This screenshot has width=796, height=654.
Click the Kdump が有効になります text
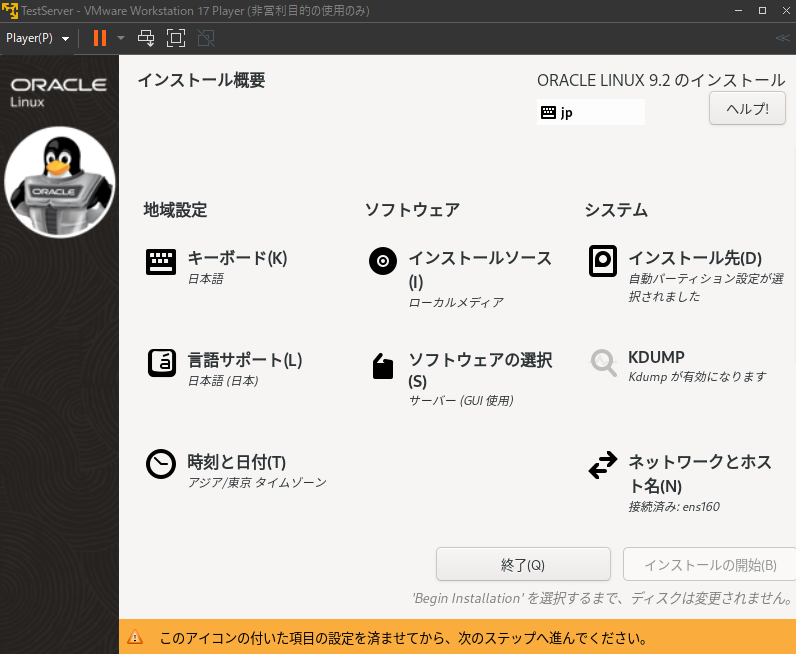(697, 377)
